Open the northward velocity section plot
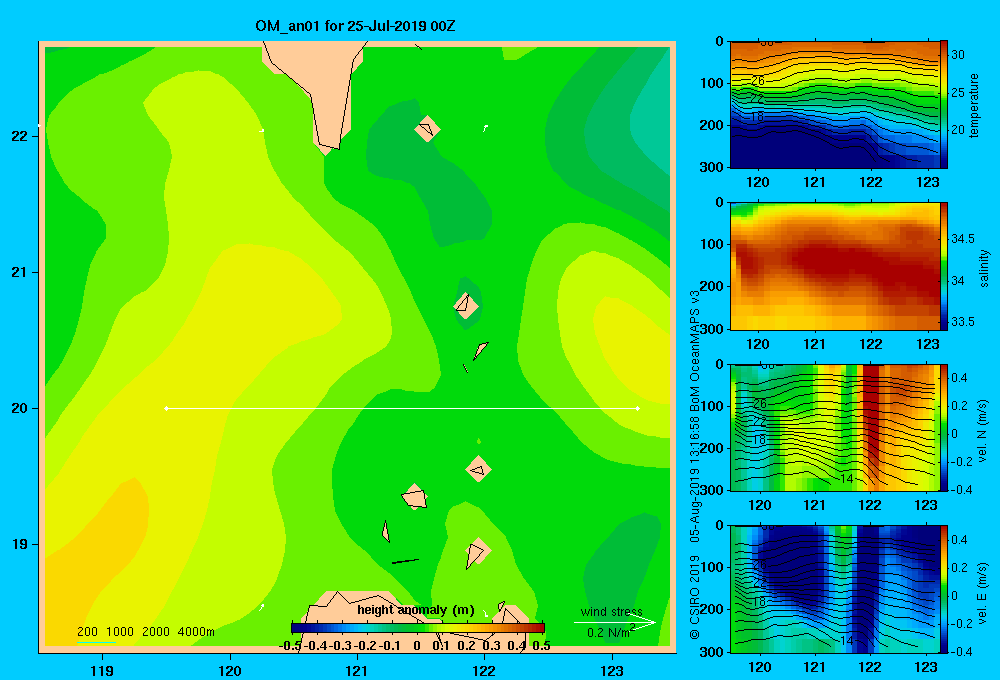The image size is (1000, 680). [834, 427]
